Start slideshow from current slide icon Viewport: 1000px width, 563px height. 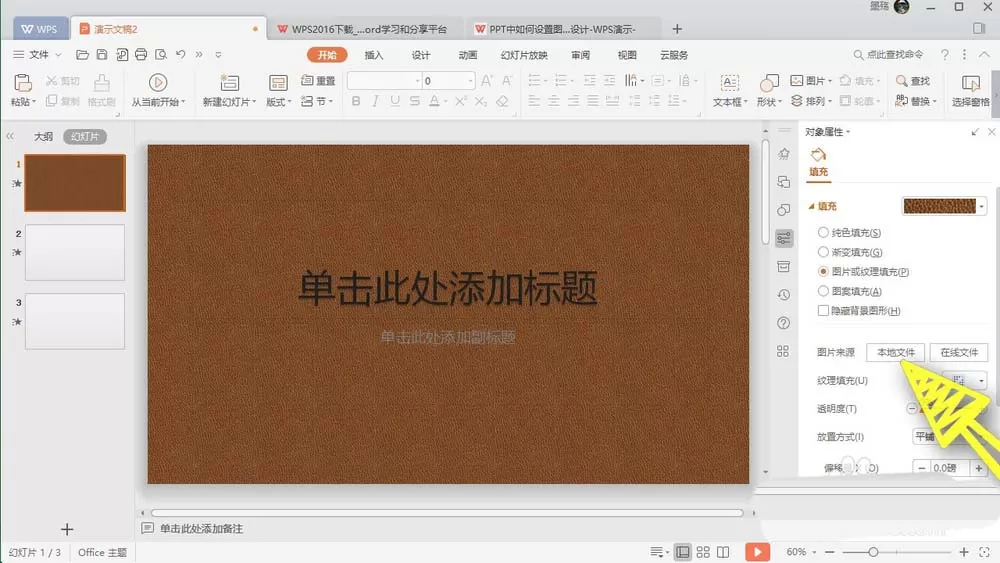158,82
